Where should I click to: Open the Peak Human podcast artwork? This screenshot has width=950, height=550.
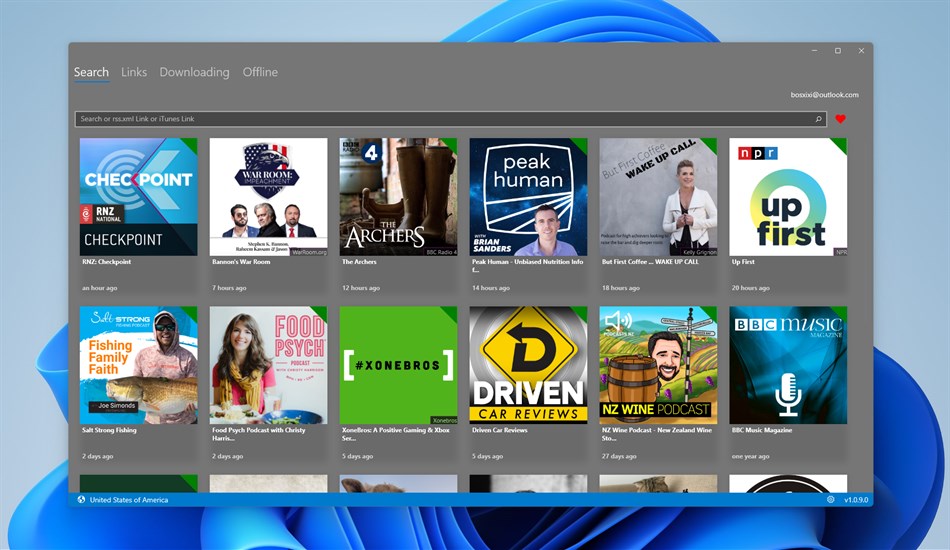click(x=528, y=197)
